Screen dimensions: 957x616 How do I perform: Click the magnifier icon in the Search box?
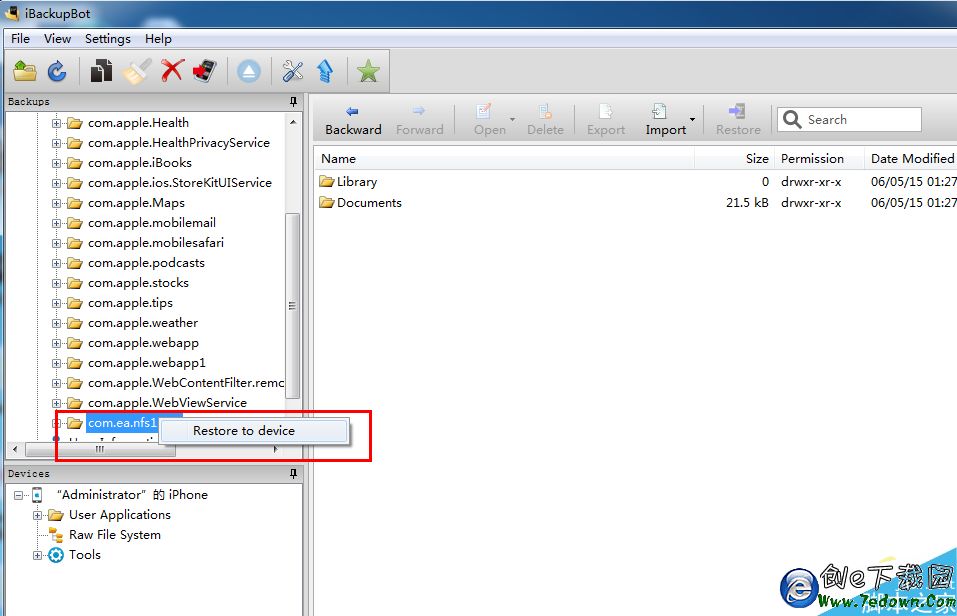click(x=792, y=120)
